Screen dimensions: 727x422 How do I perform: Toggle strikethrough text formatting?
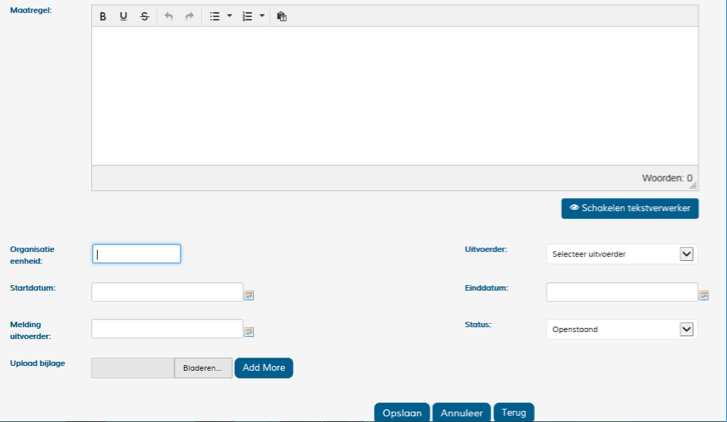pyautogui.click(x=145, y=16)
